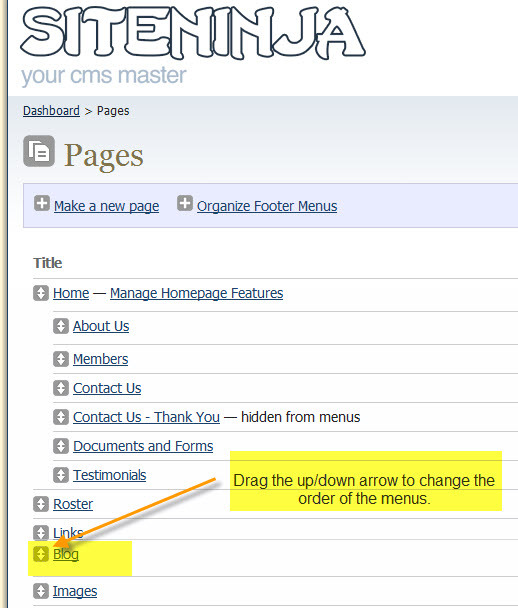Click the large Pages heading
Image resolution: width=518 pixels, height=608 pixels.
104,155
